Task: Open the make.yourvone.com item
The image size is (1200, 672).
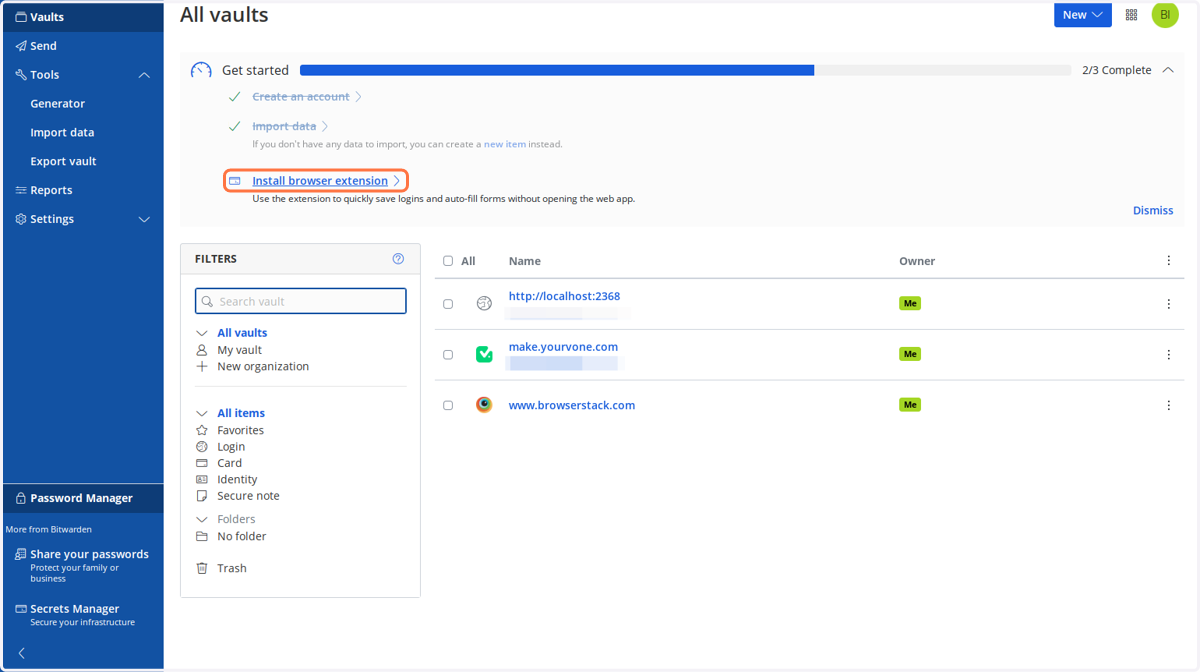Action: (x=563, y=347)
